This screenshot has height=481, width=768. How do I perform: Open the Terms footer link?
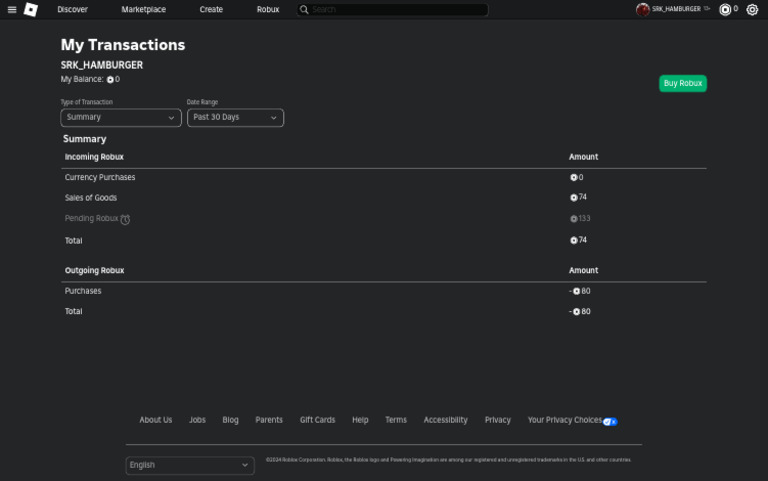(396, 420)
